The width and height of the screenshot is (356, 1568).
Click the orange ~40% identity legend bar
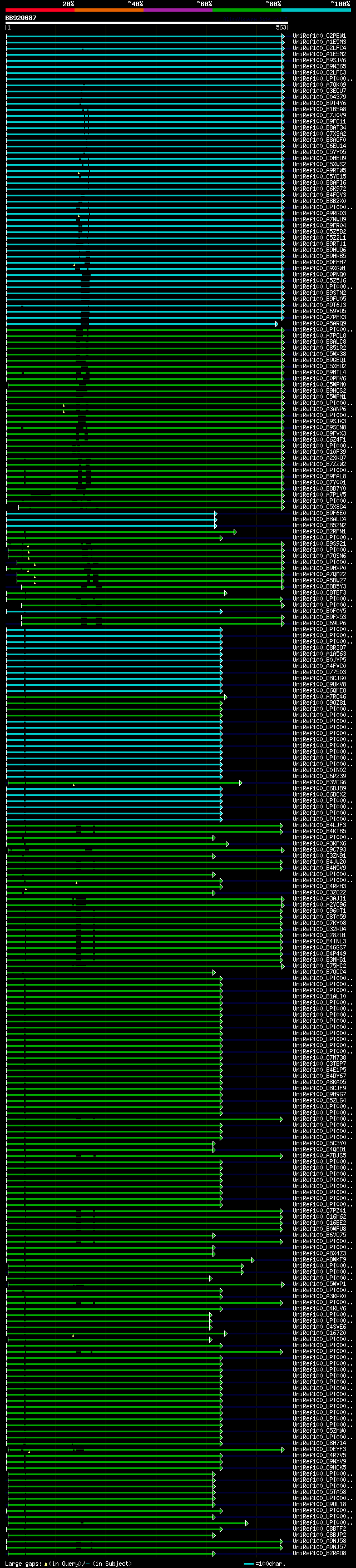pyautogui.click(x=109, y=10)
